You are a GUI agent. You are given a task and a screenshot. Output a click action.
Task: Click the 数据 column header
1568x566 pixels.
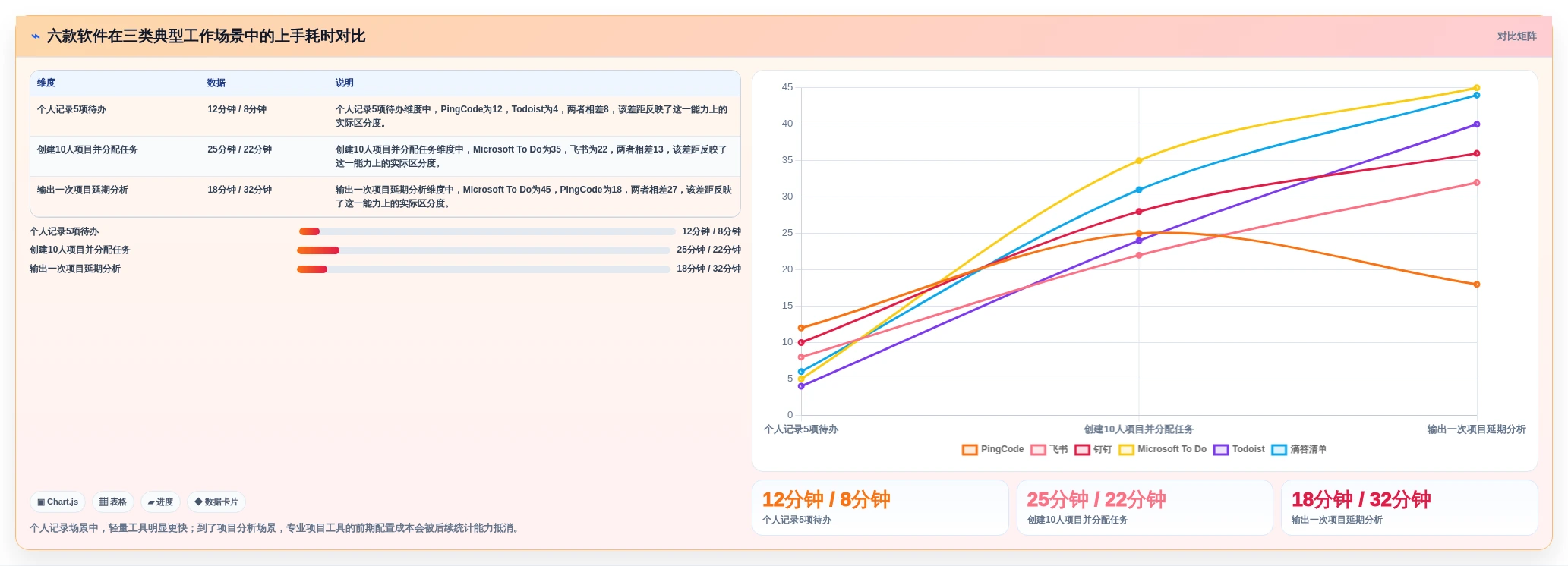pos(216,83)
